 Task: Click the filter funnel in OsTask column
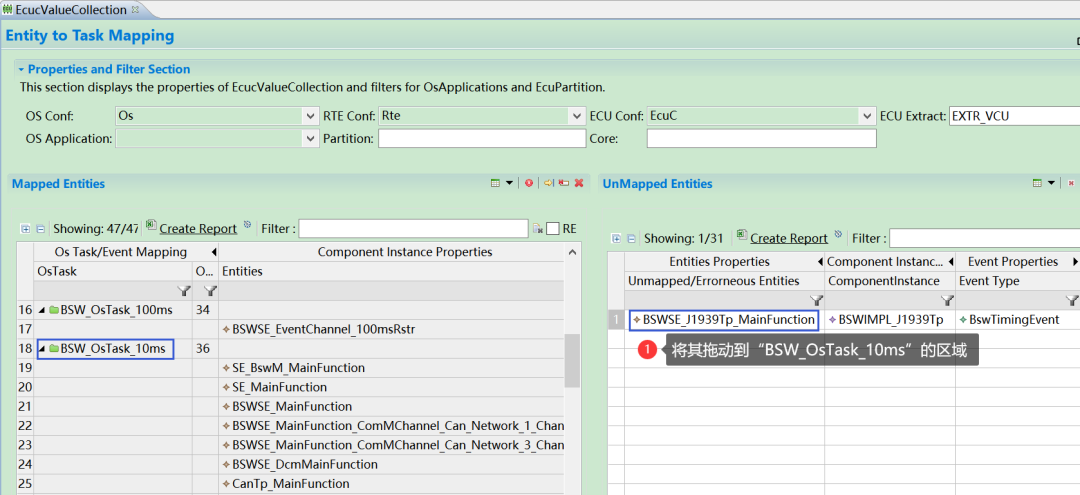pos(184,291)
